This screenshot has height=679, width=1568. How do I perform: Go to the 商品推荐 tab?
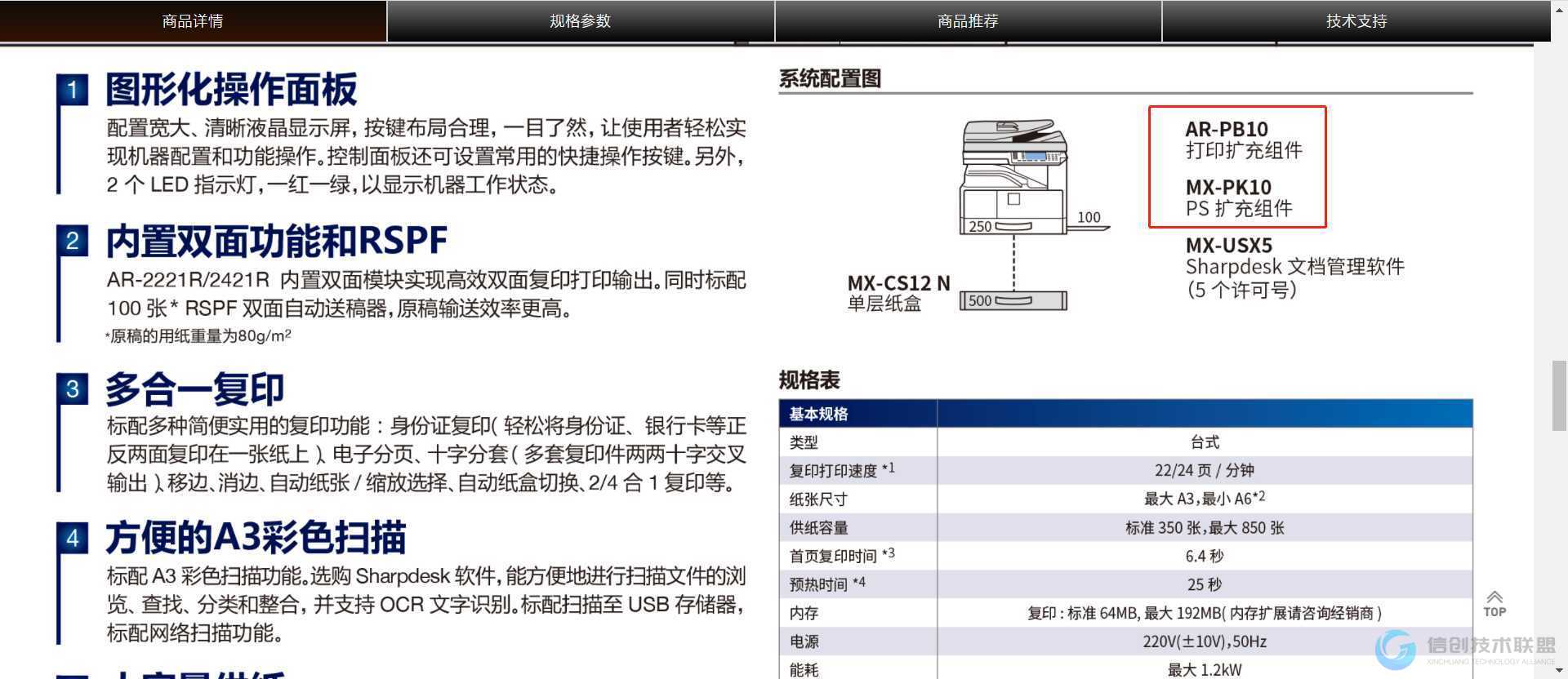click(969, 21)
